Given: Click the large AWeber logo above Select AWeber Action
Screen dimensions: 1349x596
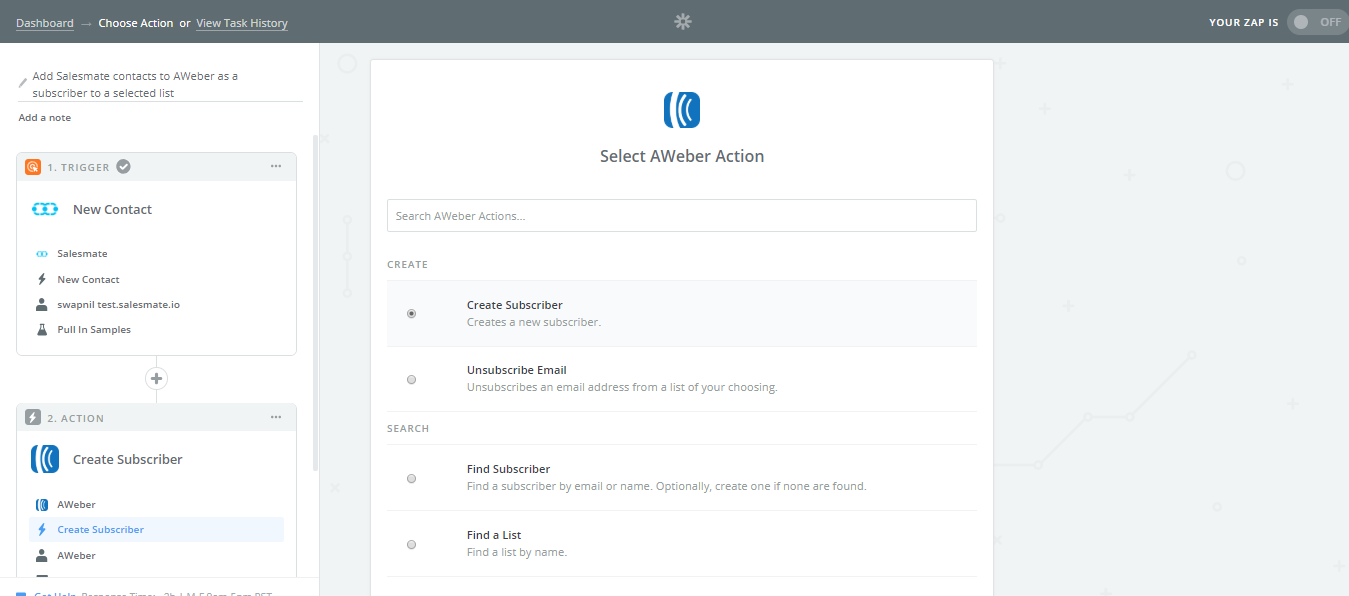Looking at the screenshot, I should click(x=682, y=110).
